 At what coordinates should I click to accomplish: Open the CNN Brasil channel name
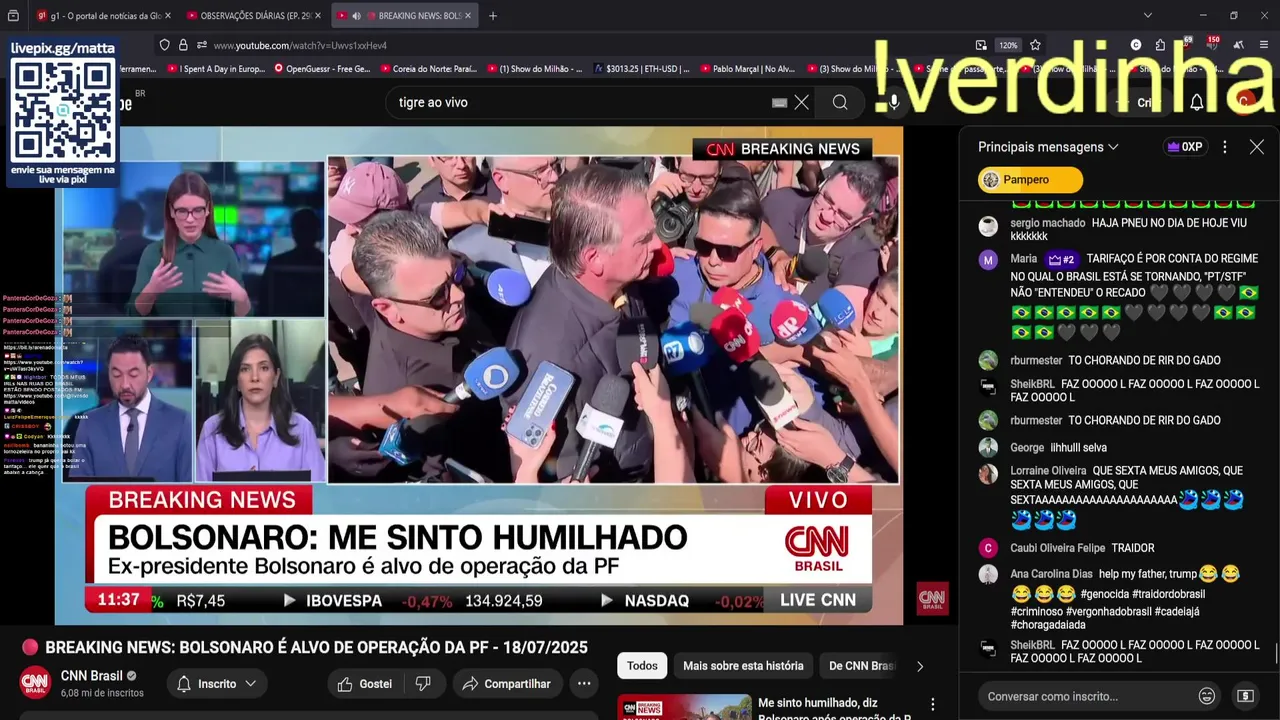tap(92, 676)
